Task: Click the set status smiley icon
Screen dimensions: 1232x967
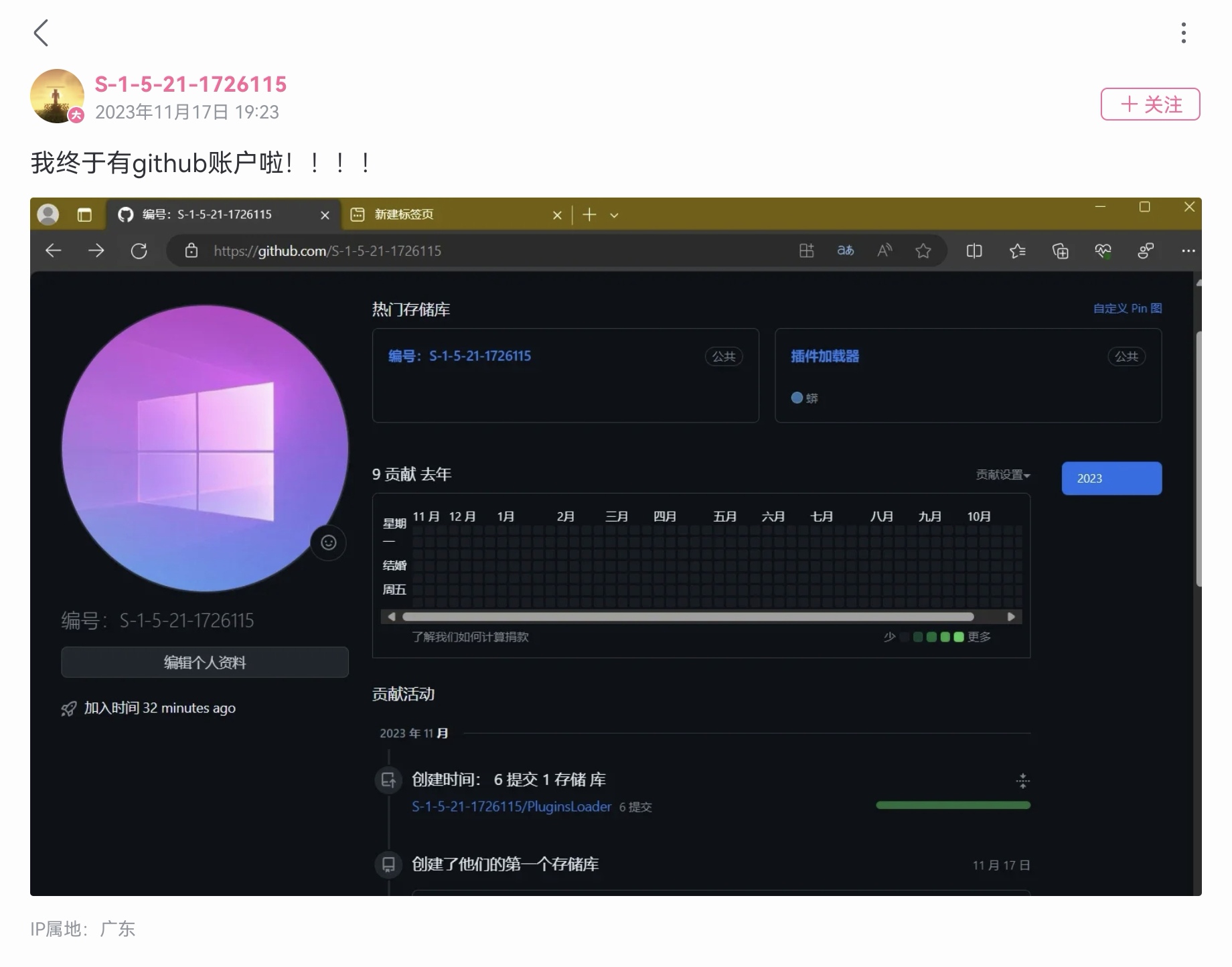Action: [328, 542]
